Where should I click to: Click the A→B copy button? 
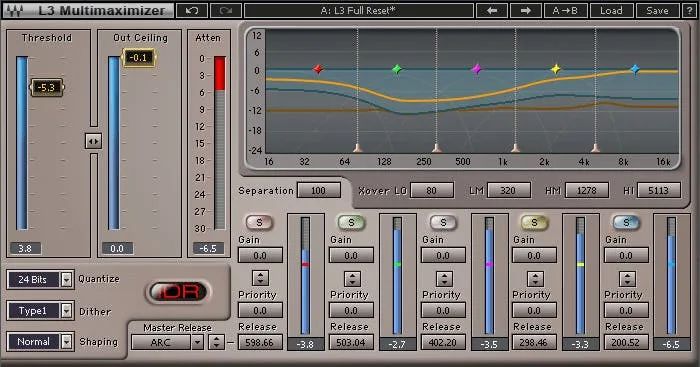click(566, 10)
